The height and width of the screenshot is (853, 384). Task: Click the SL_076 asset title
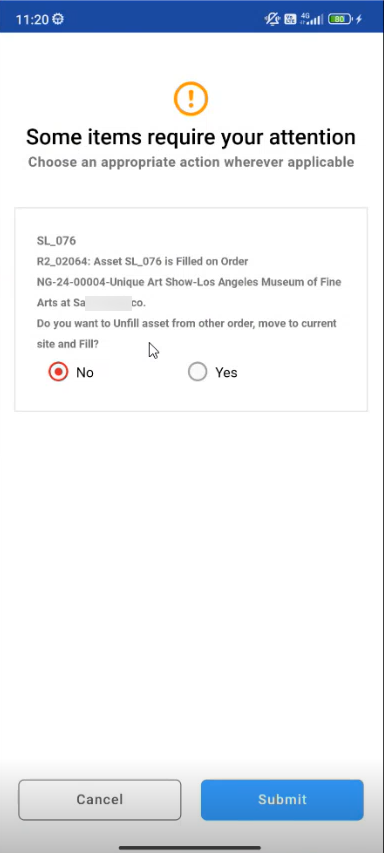(x=56, y=240)
